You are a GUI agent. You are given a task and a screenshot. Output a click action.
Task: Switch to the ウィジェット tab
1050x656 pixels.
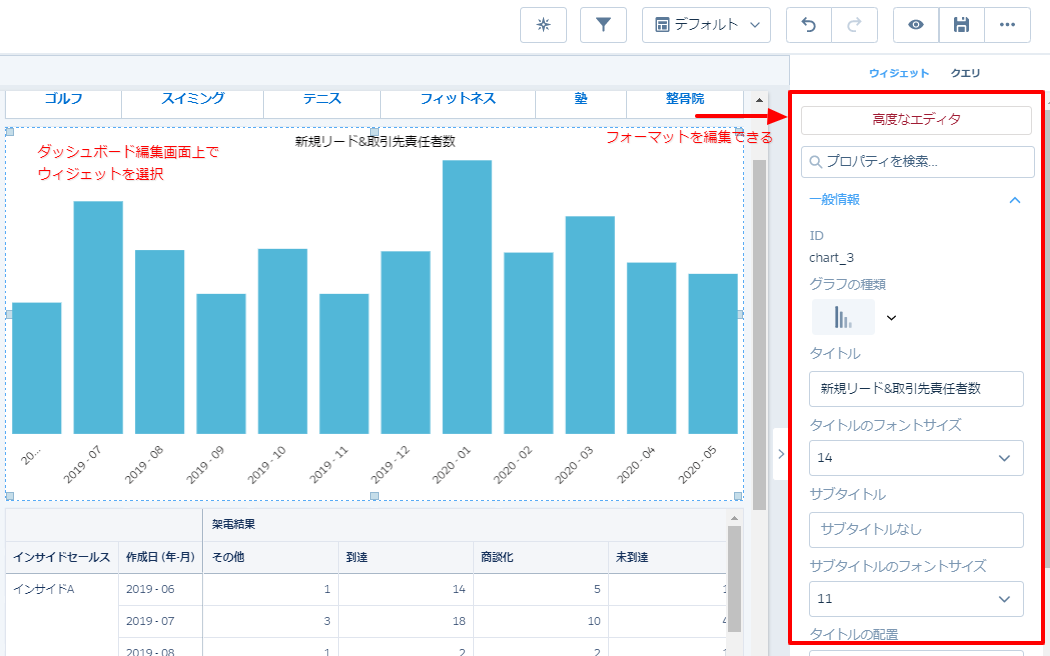pyautogui.click(x=899, y=73)
